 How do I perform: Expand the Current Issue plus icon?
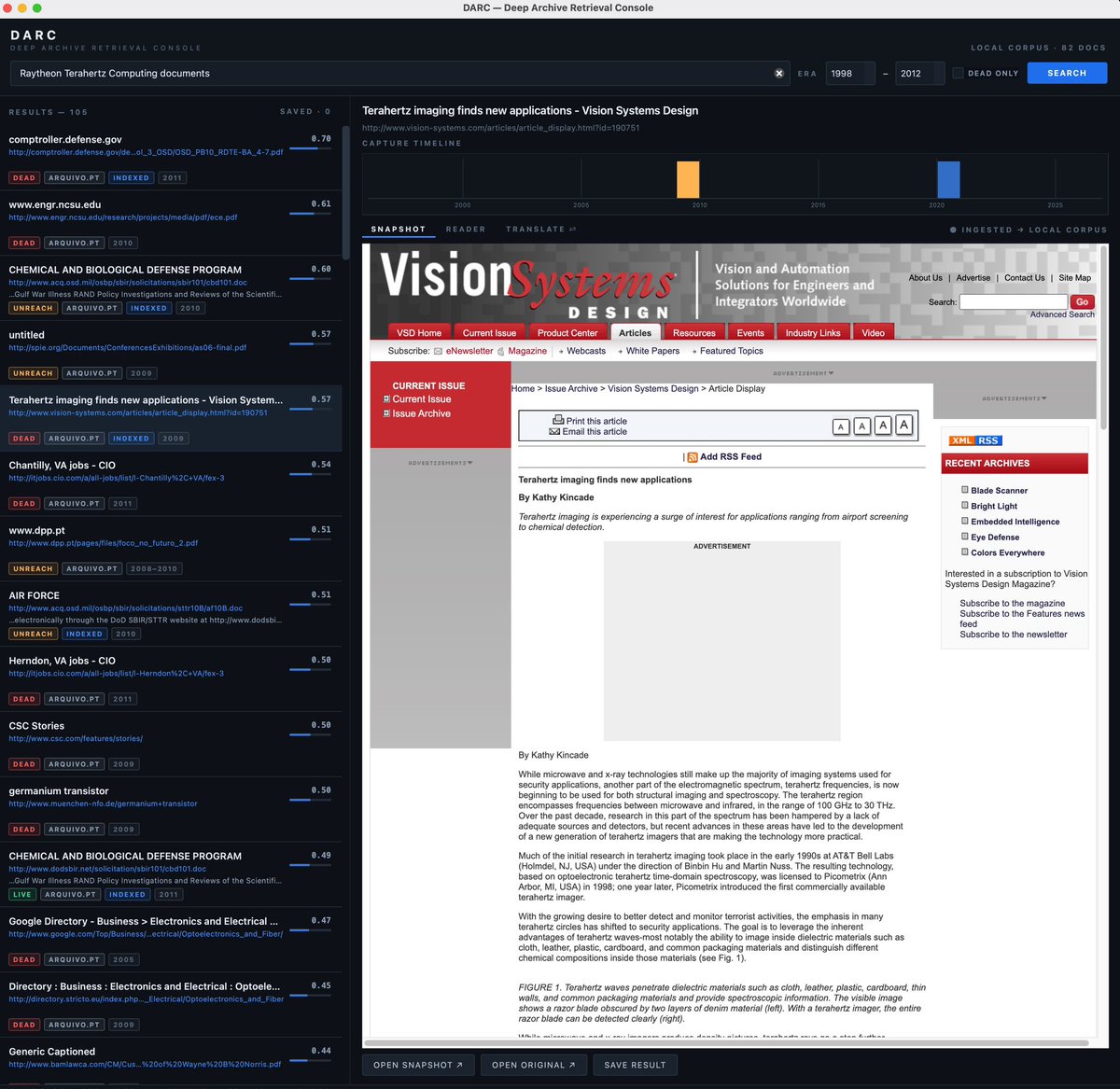tap(386, 399)
